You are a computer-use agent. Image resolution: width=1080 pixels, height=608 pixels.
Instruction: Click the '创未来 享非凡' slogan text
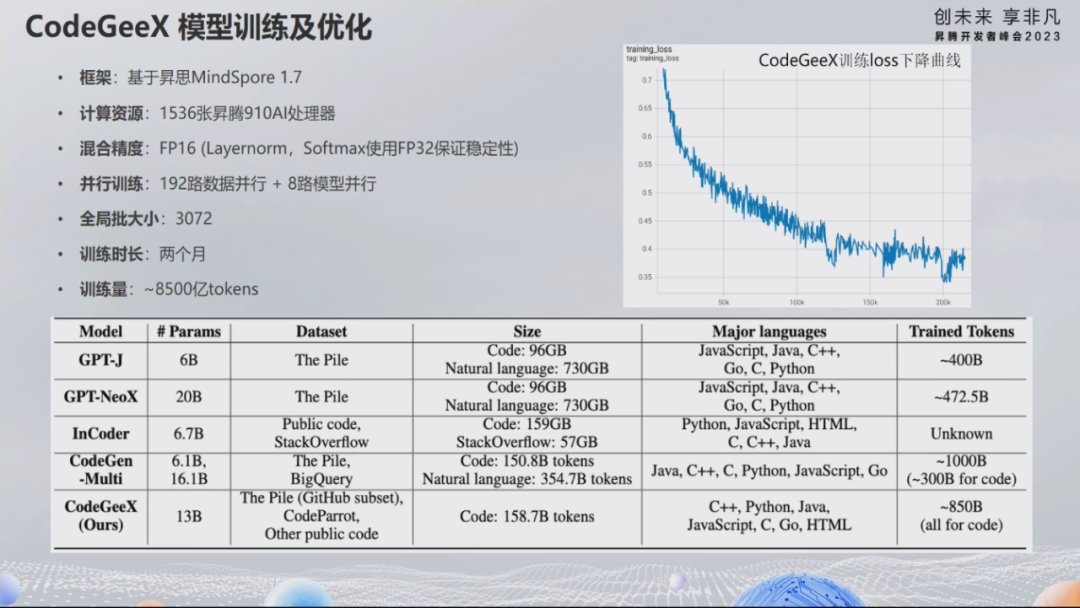pos(997,17)
